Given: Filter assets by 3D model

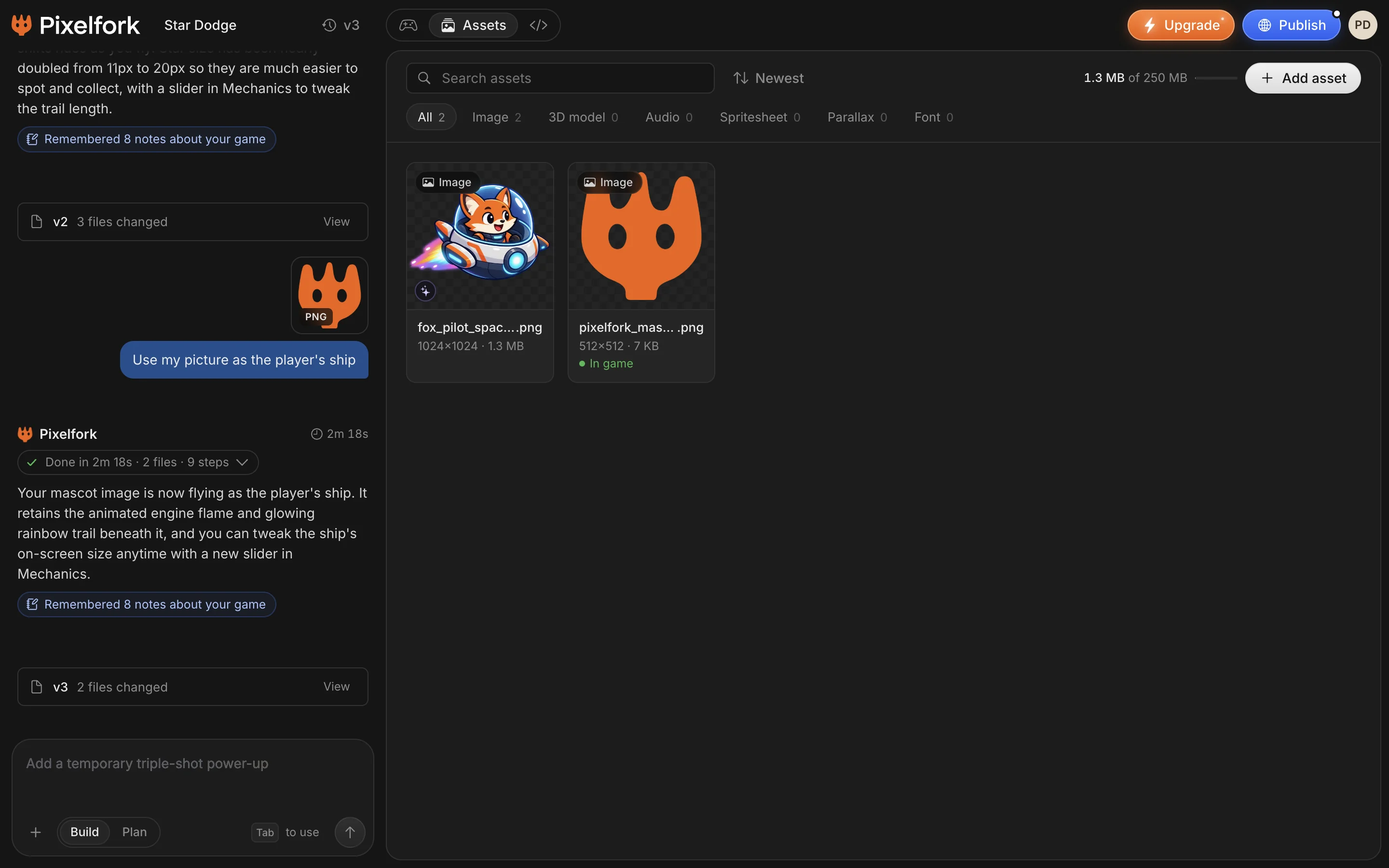Looking at the screenshot, I should (x=583, y=117).
